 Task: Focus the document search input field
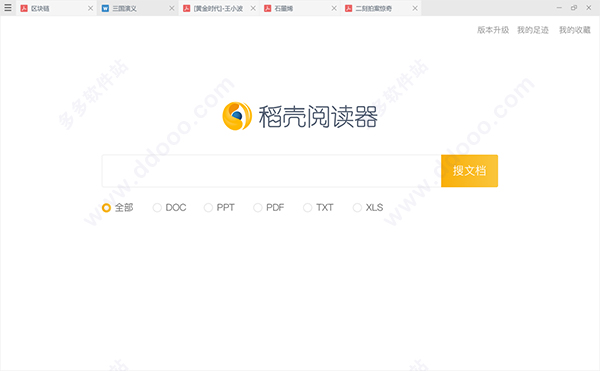(x=271, y=171)
